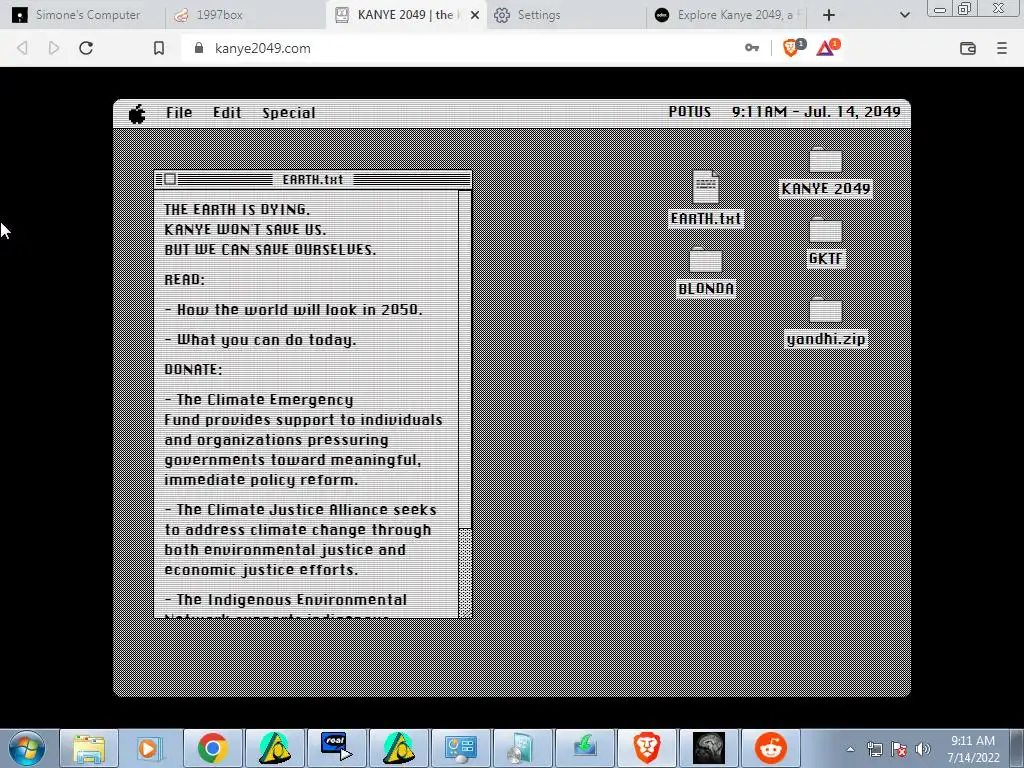Open Brave Rewards triangle icon
This screenshot has height=768, width=1024.
click(827, 48)
